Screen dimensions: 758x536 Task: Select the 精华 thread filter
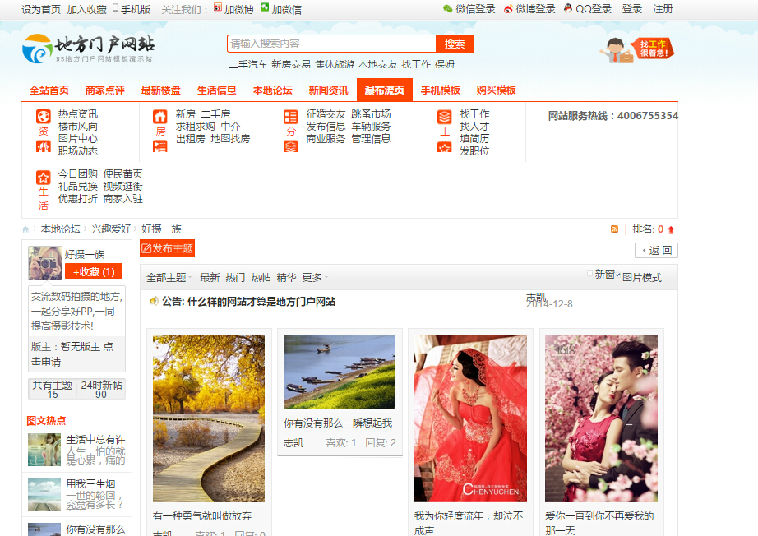click(286, 277)
